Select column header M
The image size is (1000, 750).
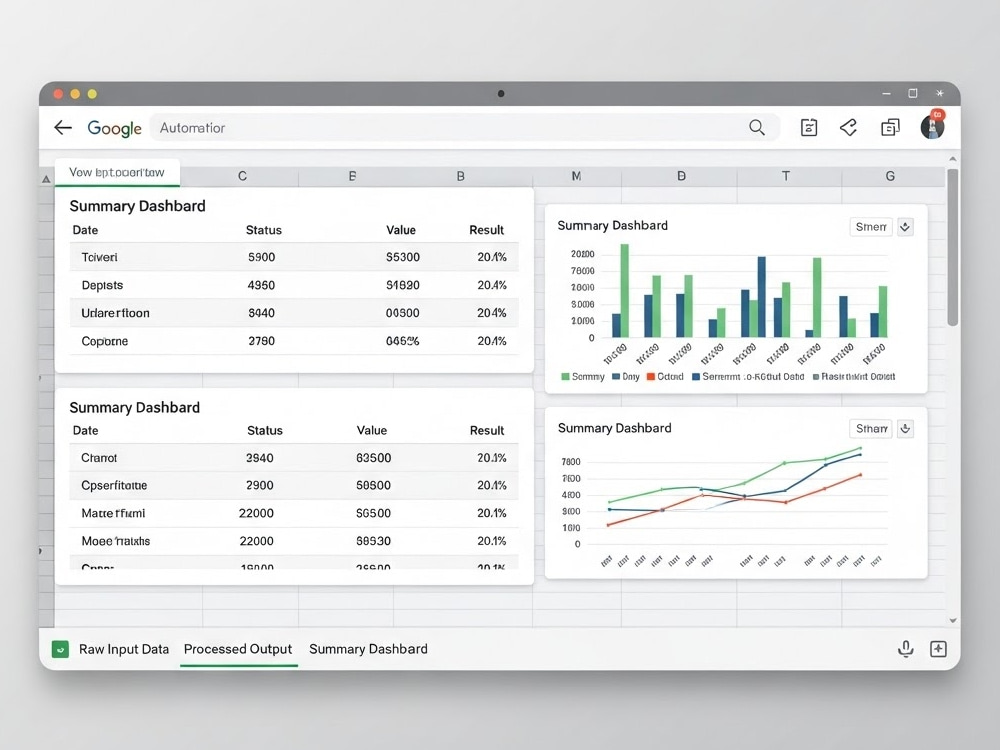pos(577,176)
